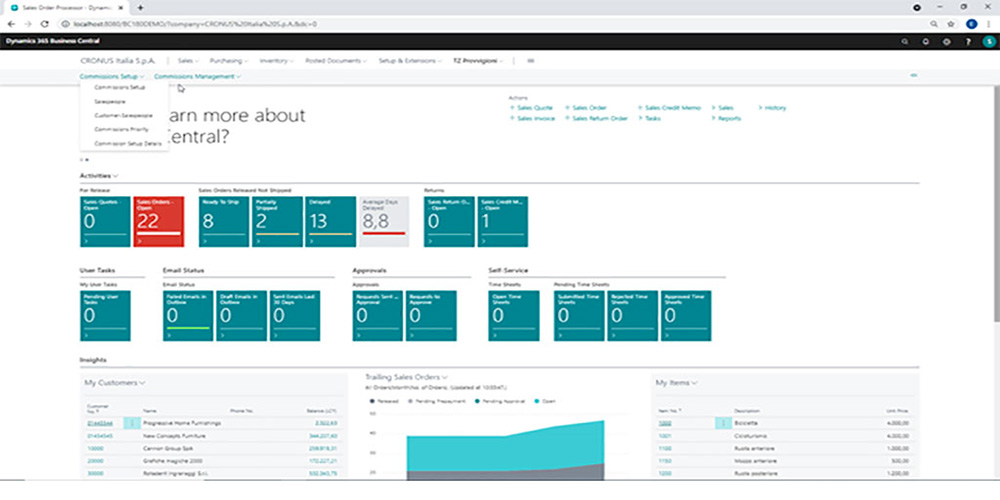
Task: Click the help question mark icon
Action: [966, 42]
